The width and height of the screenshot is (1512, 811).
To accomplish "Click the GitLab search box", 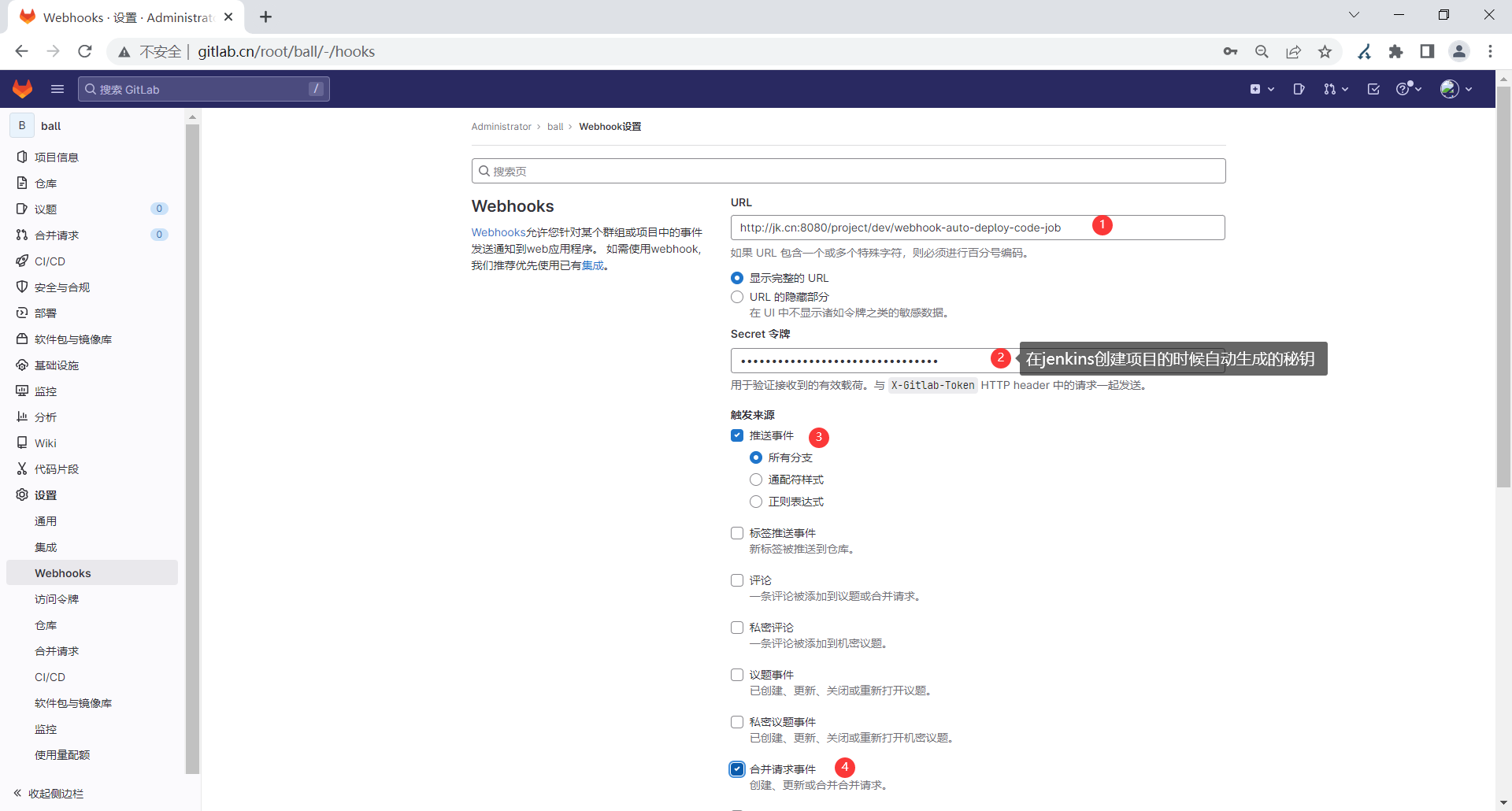I will pyautogui.click(x=204, y=89).
